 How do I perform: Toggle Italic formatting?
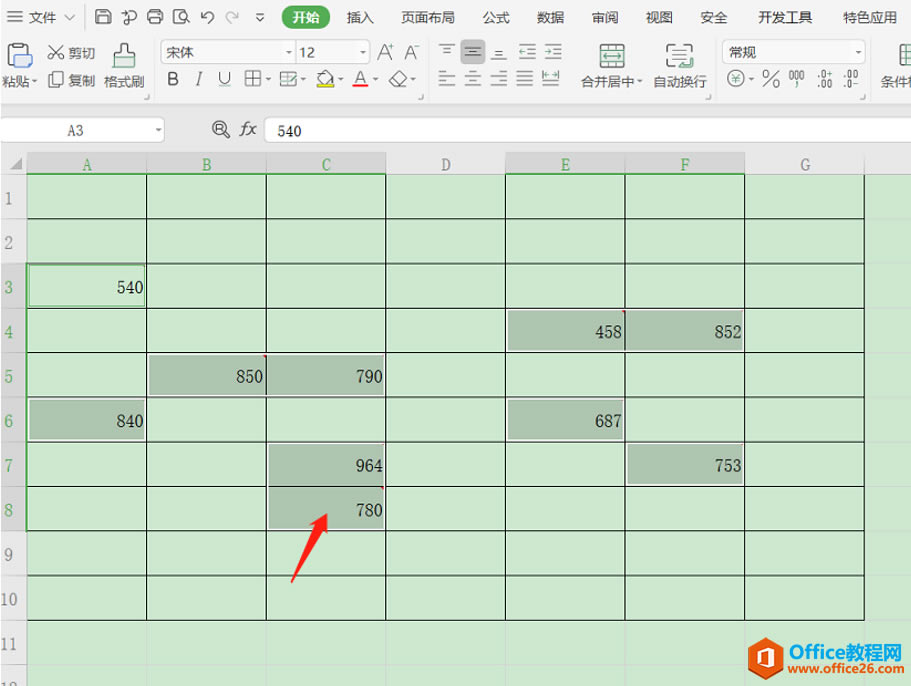click(198, 78)
